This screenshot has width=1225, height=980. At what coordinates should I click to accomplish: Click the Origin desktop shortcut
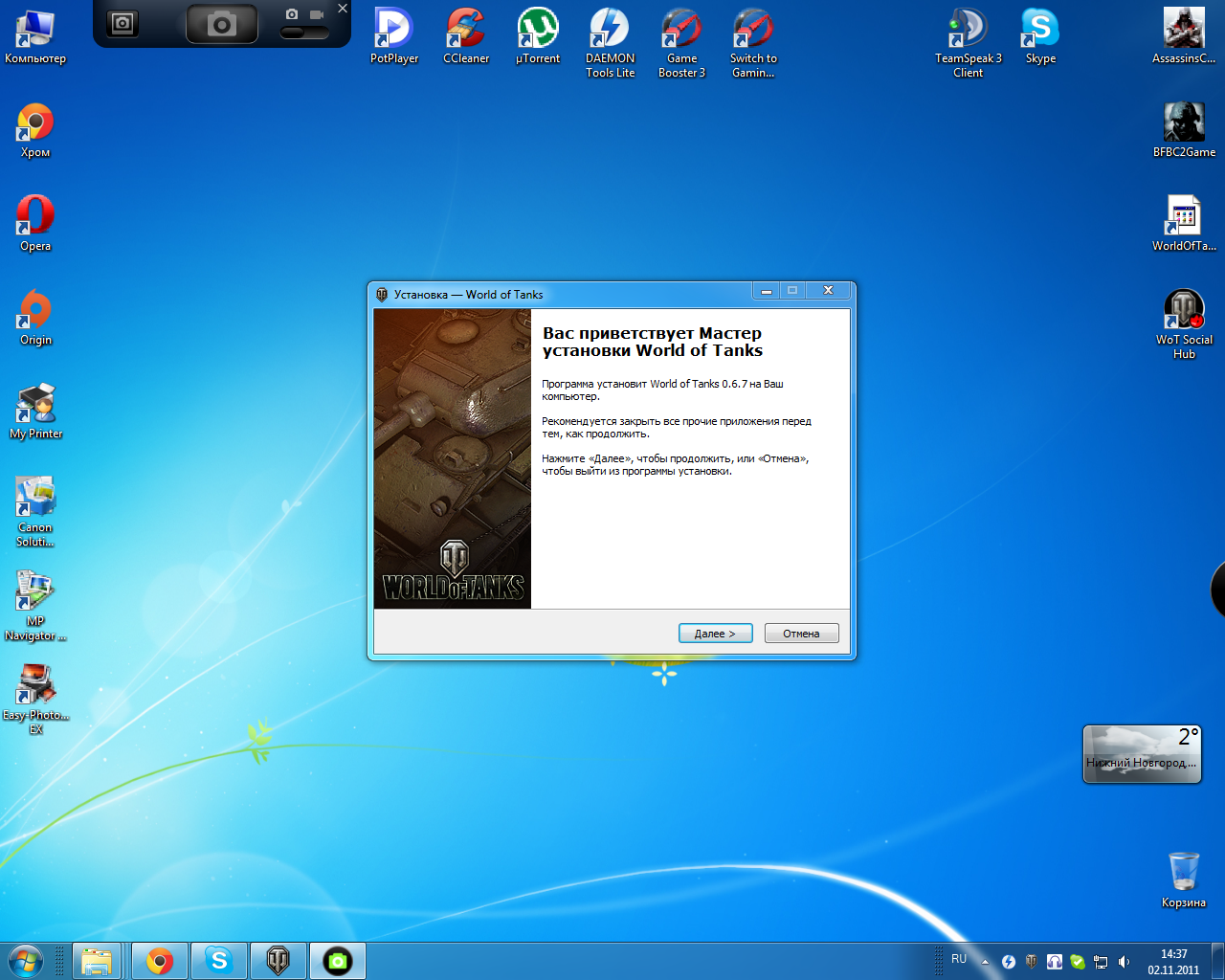(35, 317)
